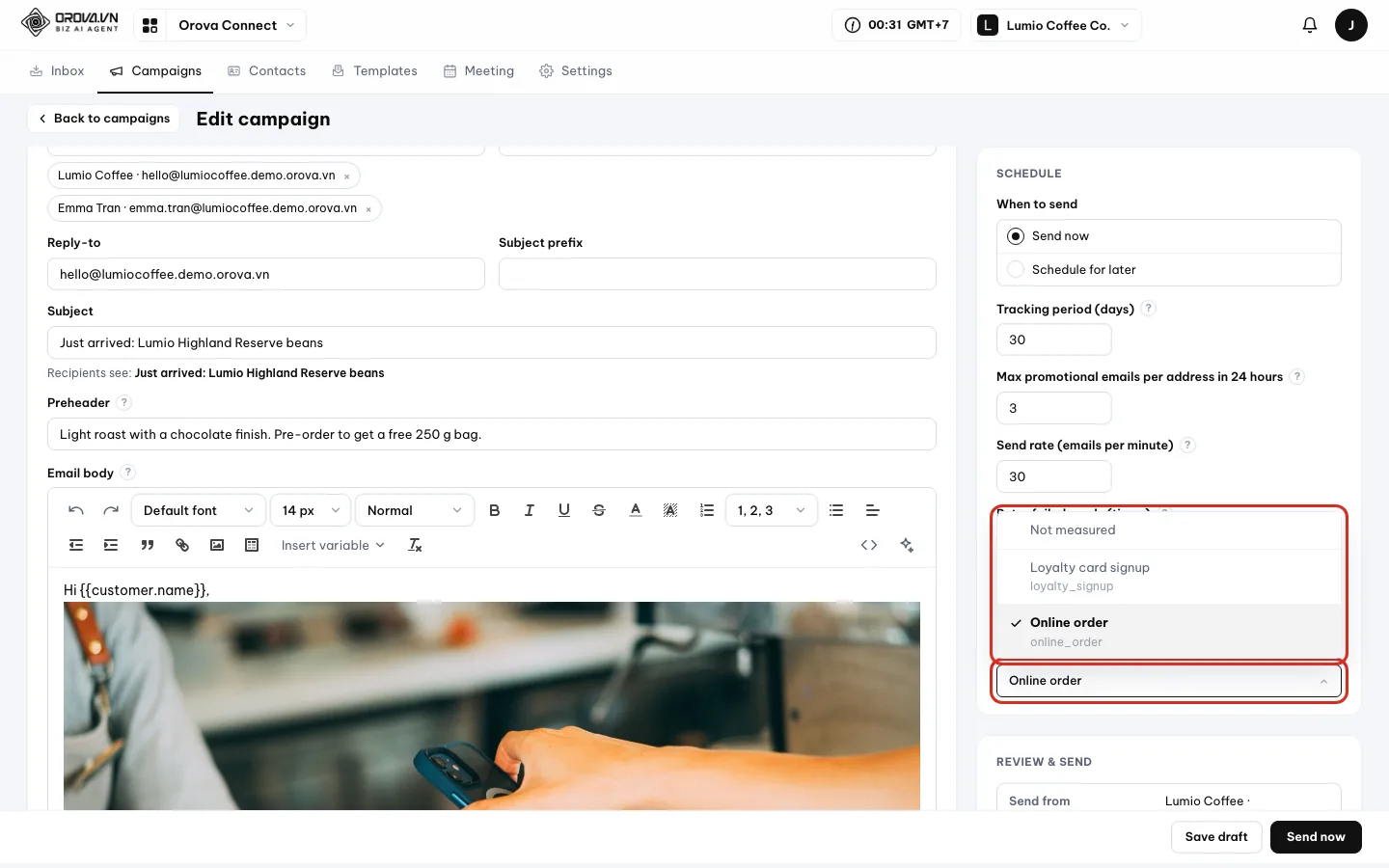Click Back to campaigns button

pos(103,119)
